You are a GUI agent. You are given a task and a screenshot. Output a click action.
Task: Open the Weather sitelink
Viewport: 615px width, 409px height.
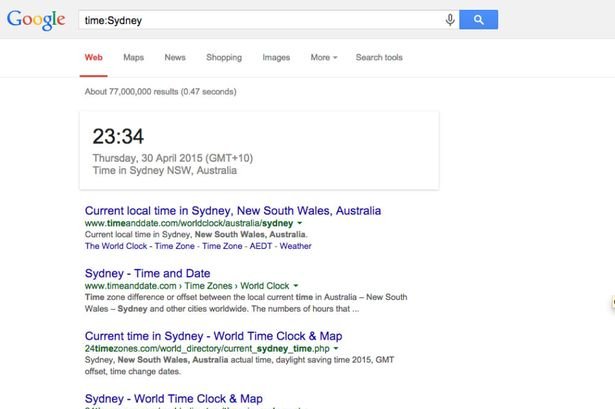295,246
